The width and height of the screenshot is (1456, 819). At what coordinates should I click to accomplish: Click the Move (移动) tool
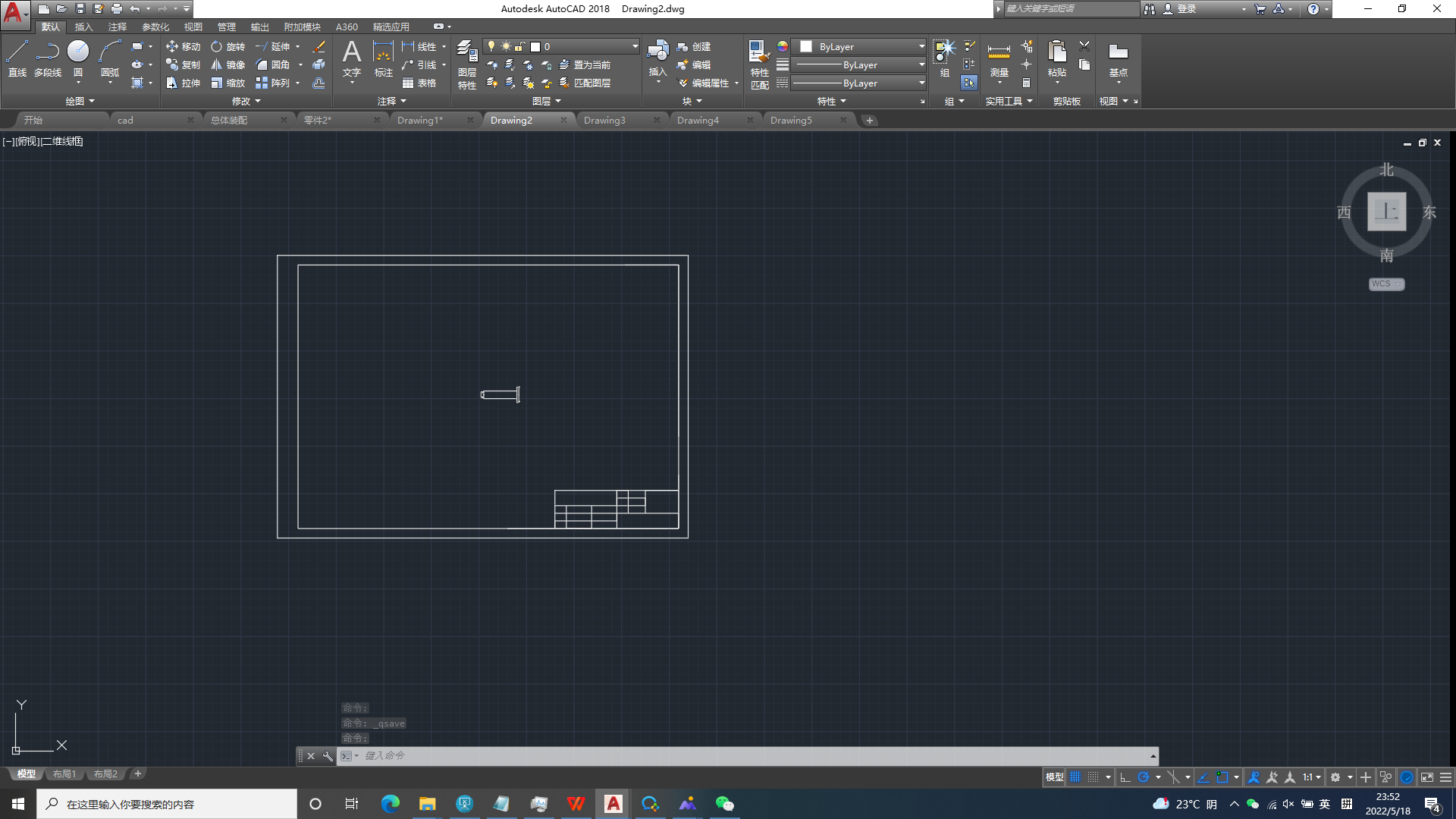coord(183,47)
